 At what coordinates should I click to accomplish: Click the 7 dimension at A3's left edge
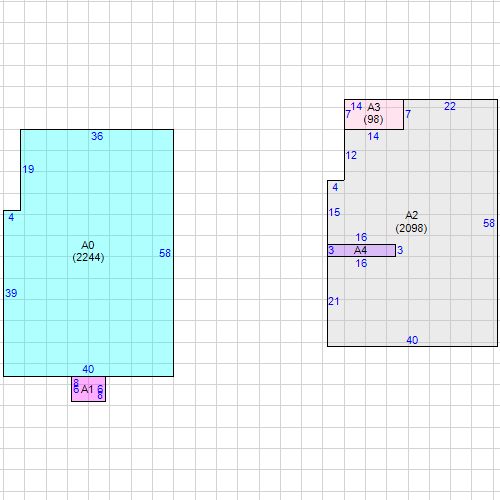point(348,114)
